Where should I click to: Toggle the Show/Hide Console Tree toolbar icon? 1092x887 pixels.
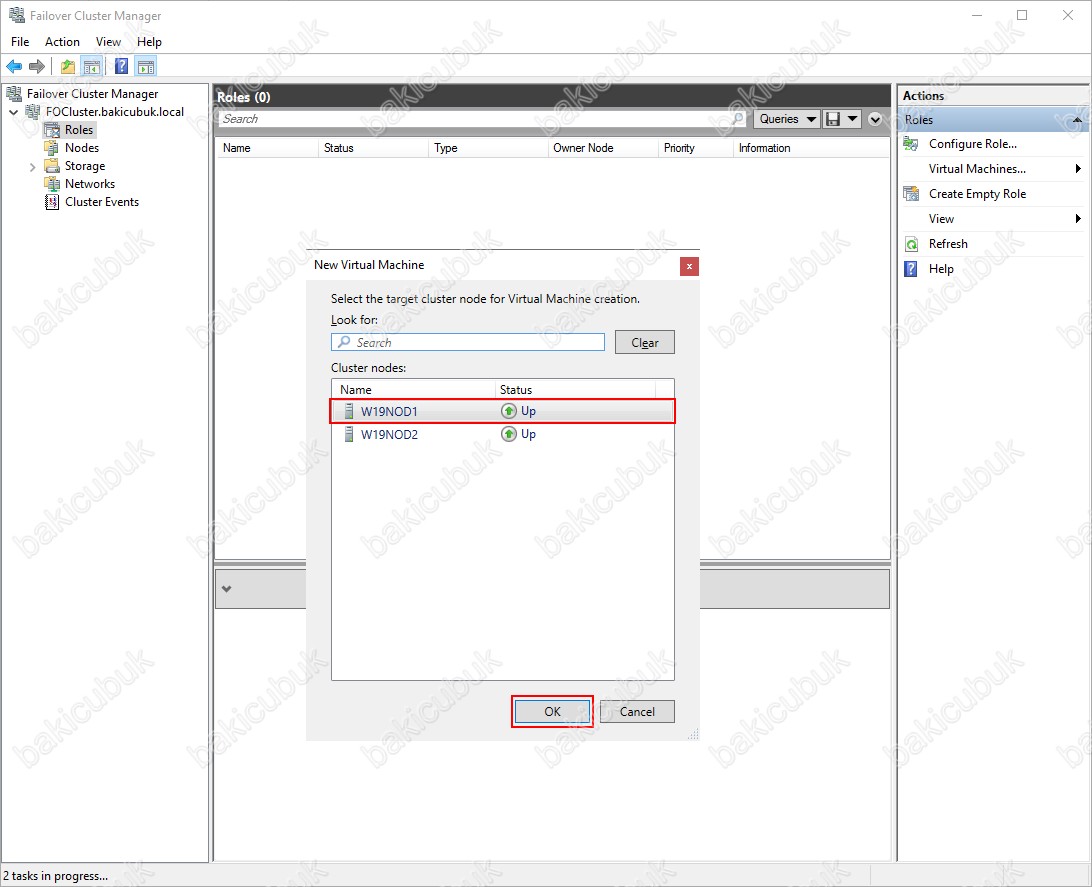91,66
